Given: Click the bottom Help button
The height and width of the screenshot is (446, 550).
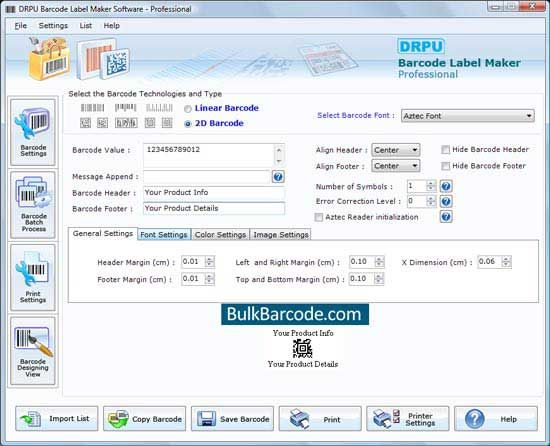Looking at the screenshot, I should [496, 419].
